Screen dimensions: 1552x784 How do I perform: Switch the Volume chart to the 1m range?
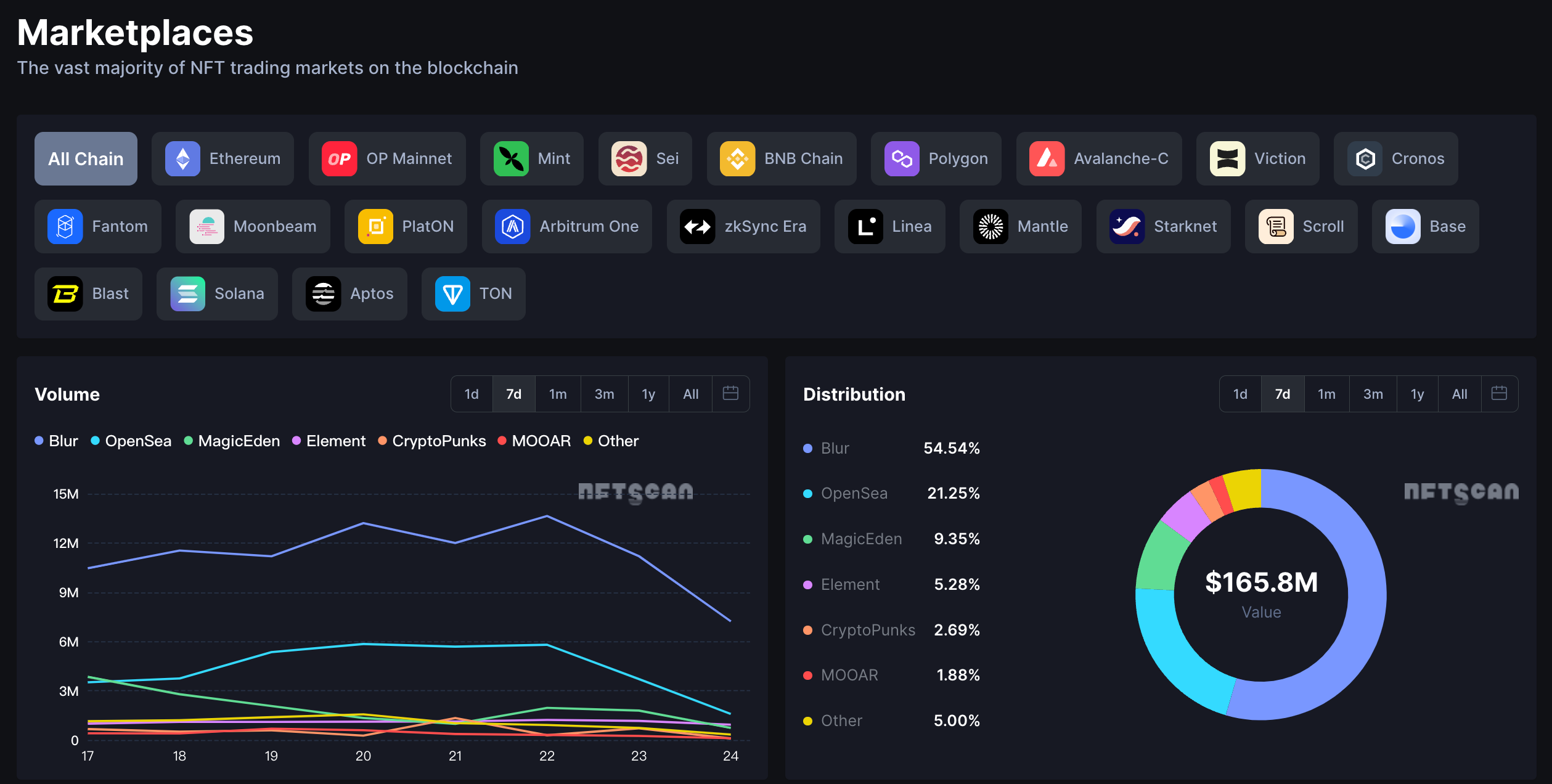558,394
